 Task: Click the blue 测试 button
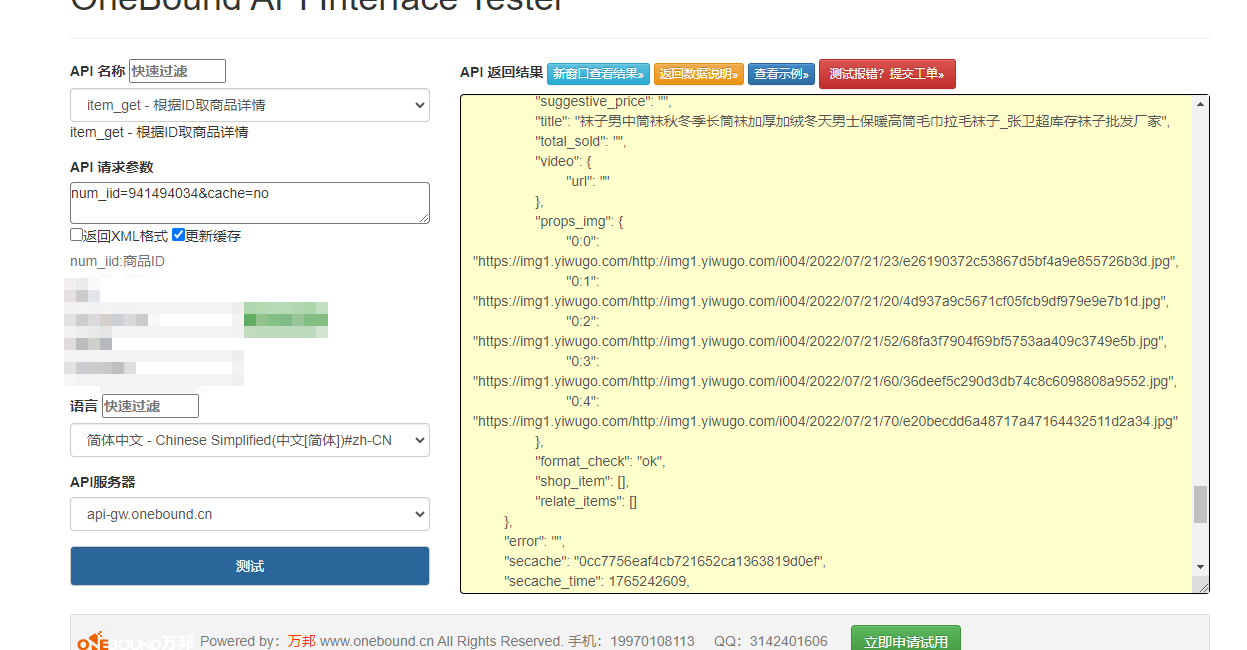250,566
